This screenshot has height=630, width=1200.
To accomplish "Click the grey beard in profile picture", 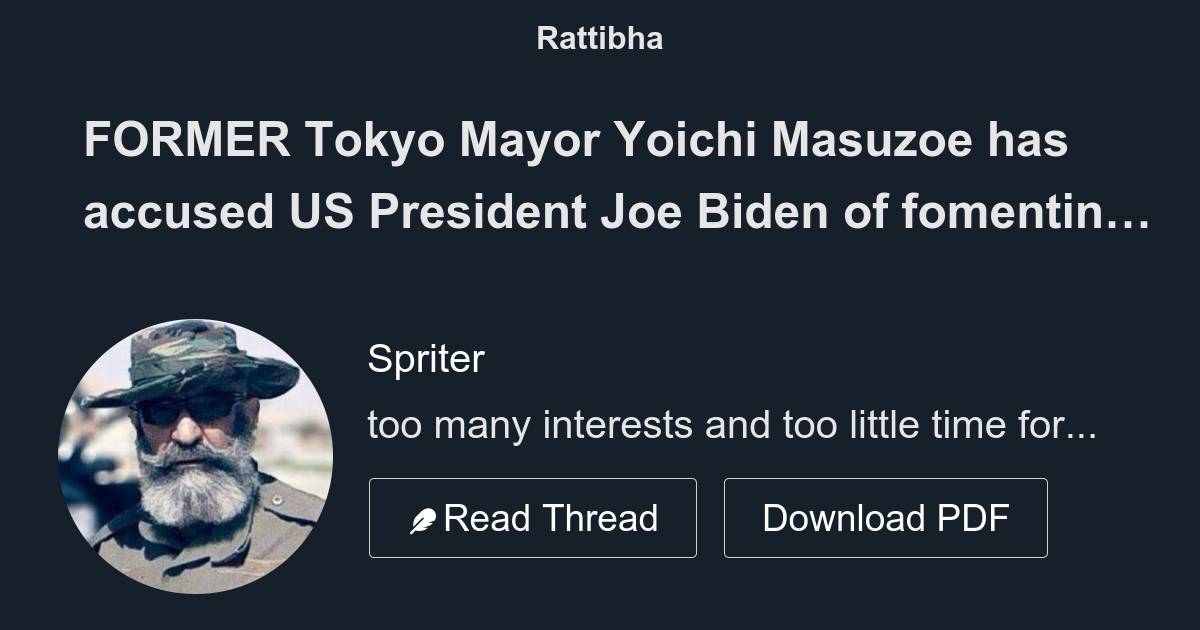I will point(200,485).
